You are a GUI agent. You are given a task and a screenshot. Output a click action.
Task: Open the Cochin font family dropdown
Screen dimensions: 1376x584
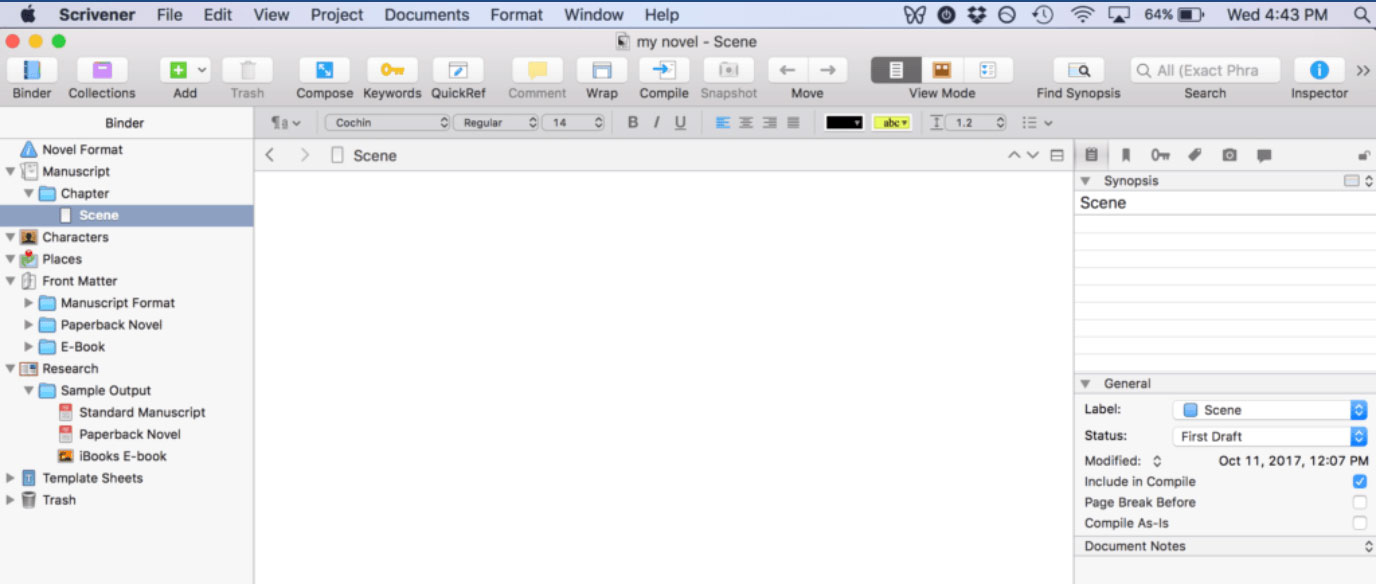pos(387,123)
